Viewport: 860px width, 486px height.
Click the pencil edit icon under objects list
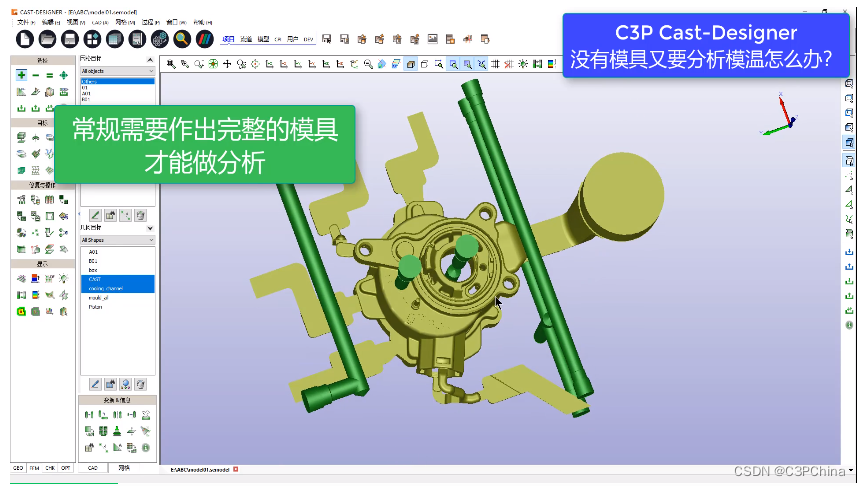[x=95, y=215]
